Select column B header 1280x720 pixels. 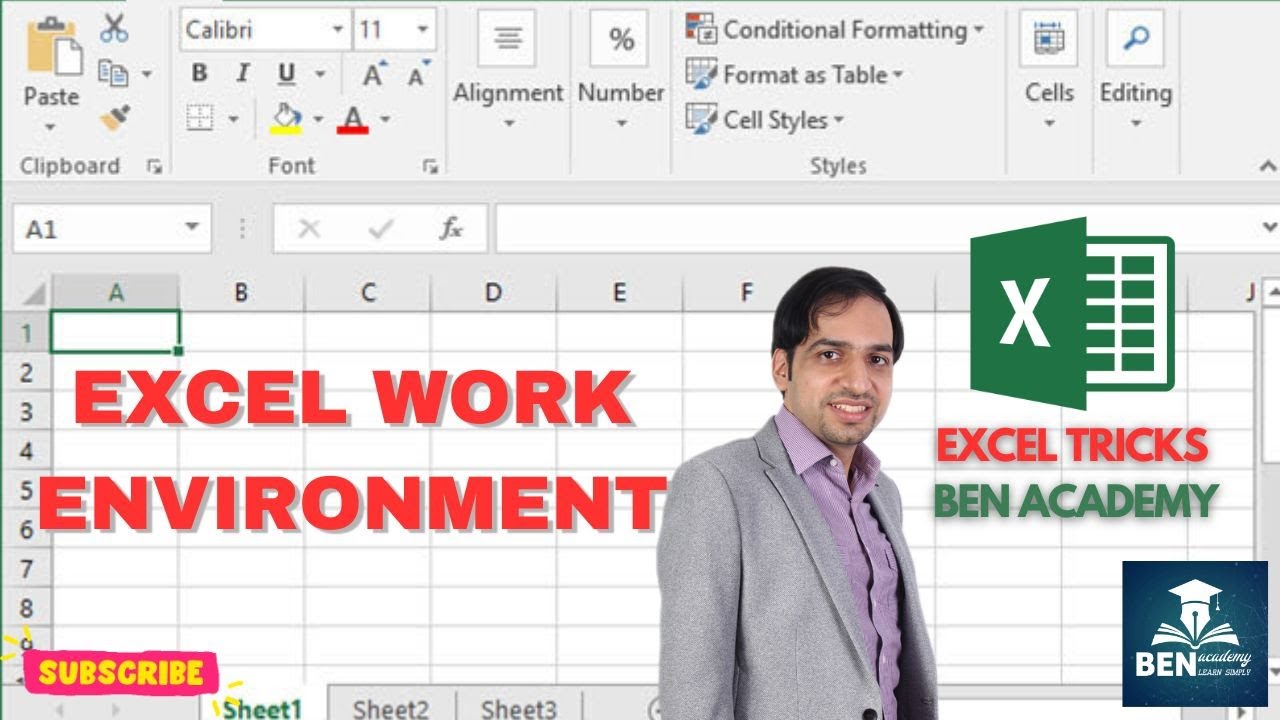242,292
